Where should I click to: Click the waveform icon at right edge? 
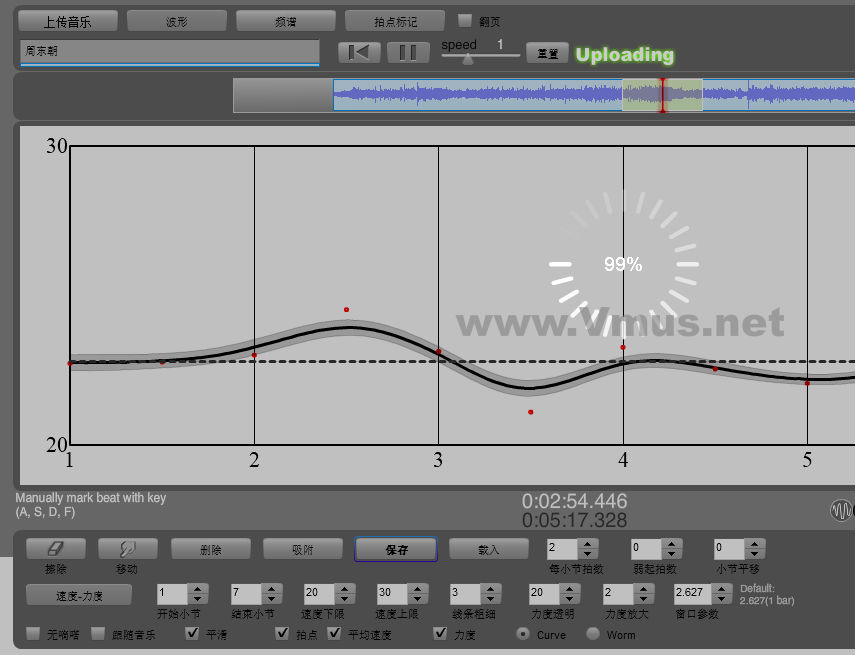coord(842,510)
